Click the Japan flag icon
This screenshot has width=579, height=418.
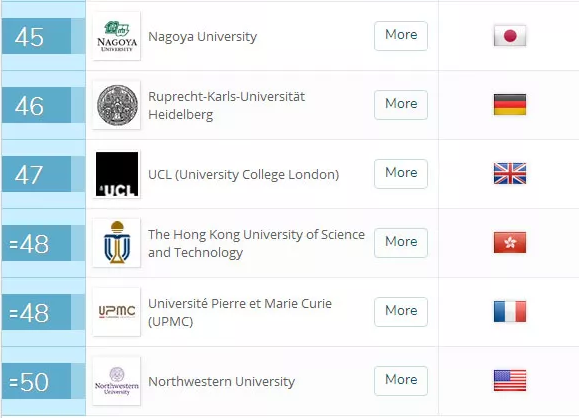pyautogui.click(x=510, y=36)
